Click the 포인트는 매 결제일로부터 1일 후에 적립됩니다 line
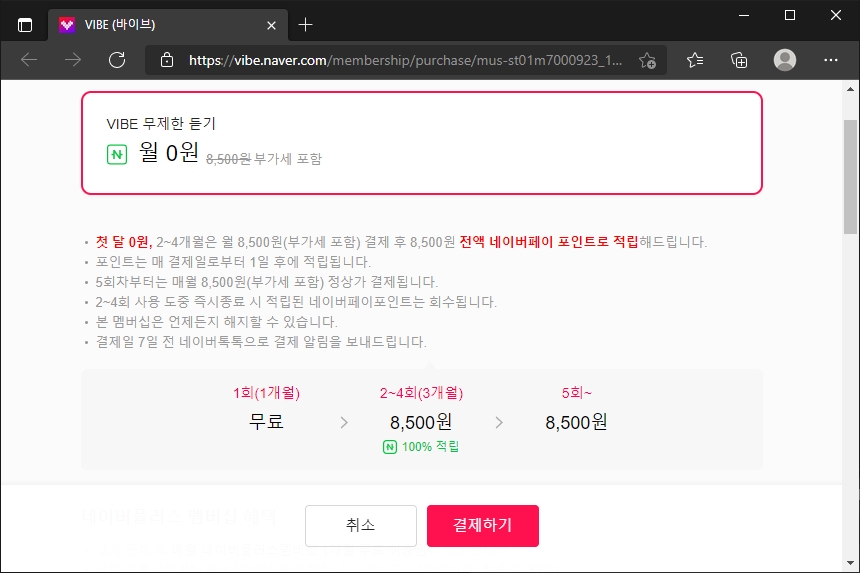860x573 pixels. 233,262
